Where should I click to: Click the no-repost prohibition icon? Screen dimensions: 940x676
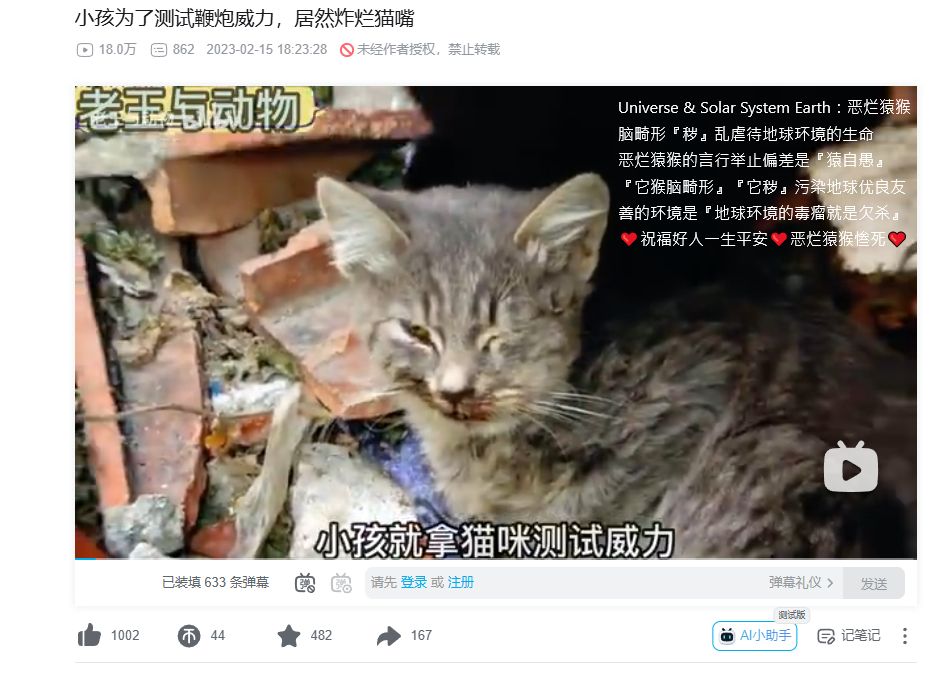(347, 50)
